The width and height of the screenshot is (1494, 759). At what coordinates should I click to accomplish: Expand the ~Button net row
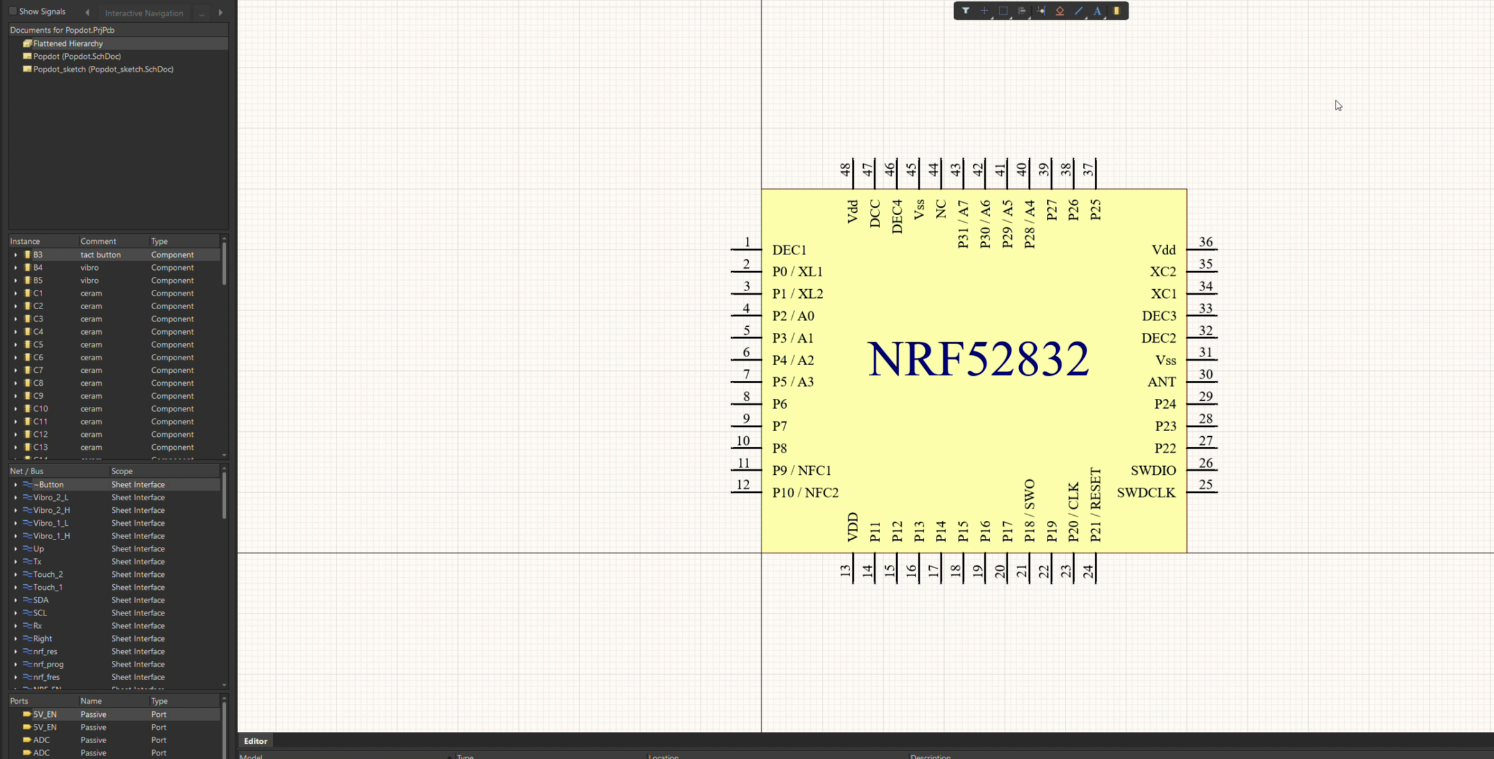click(x=15, y=485)
